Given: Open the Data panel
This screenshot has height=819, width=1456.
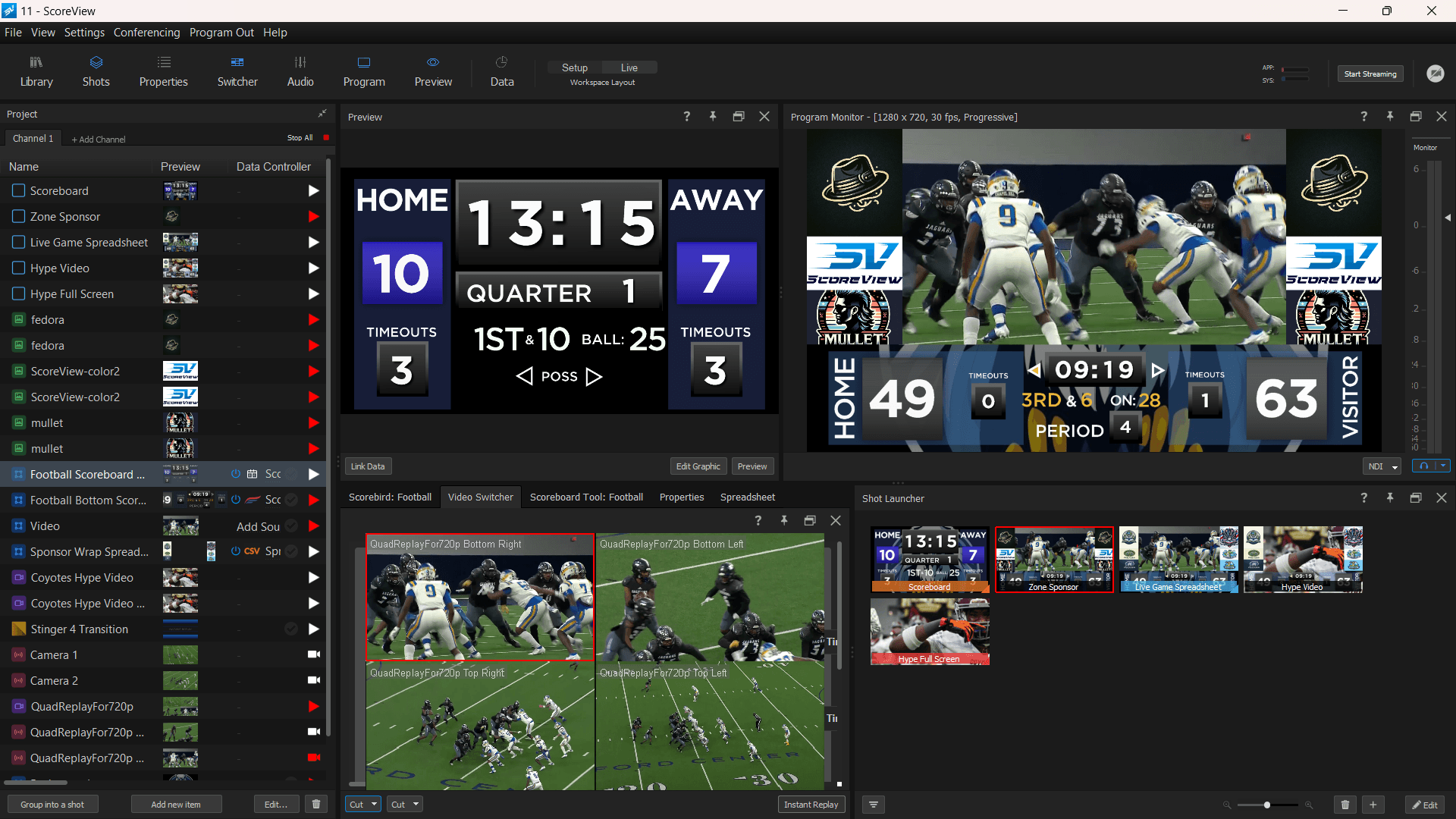Looking at the screenshot, I should point(501,71).
